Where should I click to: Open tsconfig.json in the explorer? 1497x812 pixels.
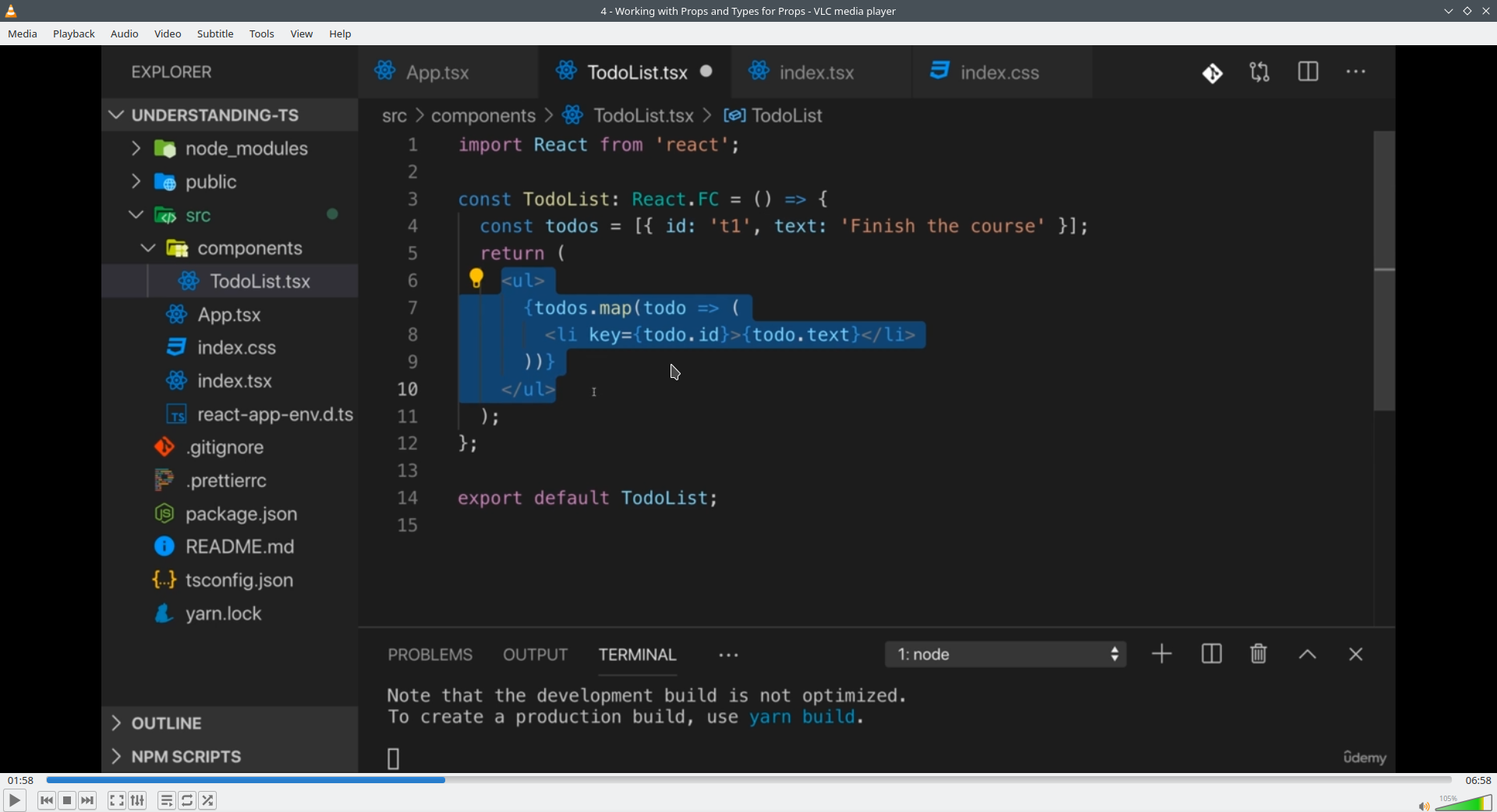pos(230,581)
